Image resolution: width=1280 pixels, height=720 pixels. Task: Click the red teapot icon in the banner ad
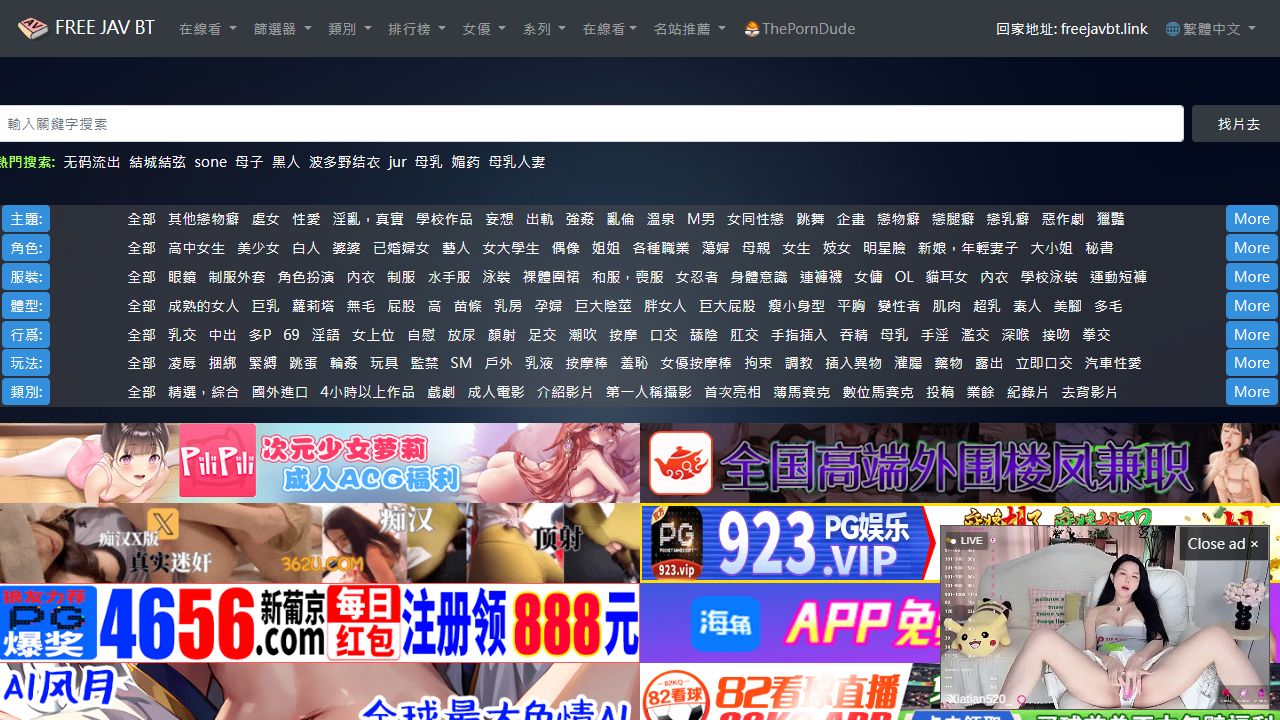(x=681, y=463)
